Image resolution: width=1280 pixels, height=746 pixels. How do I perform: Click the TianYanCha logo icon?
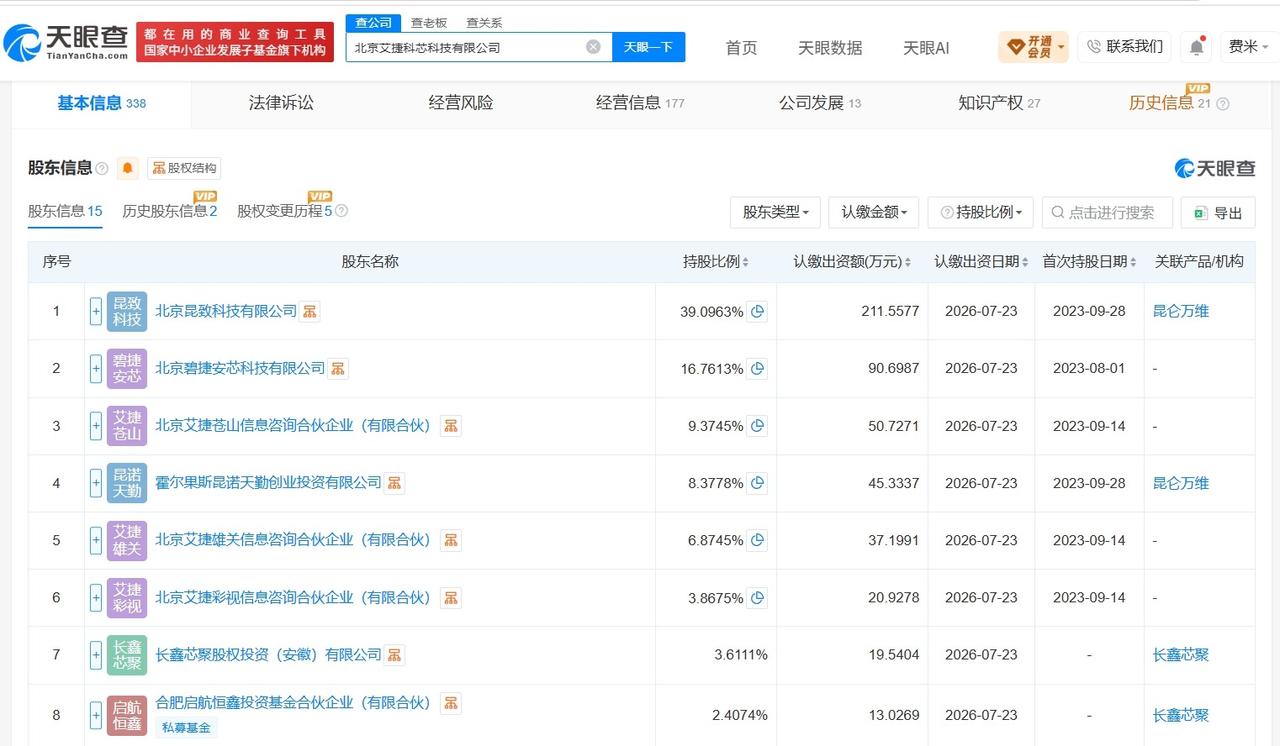click(x=22, y=43)
